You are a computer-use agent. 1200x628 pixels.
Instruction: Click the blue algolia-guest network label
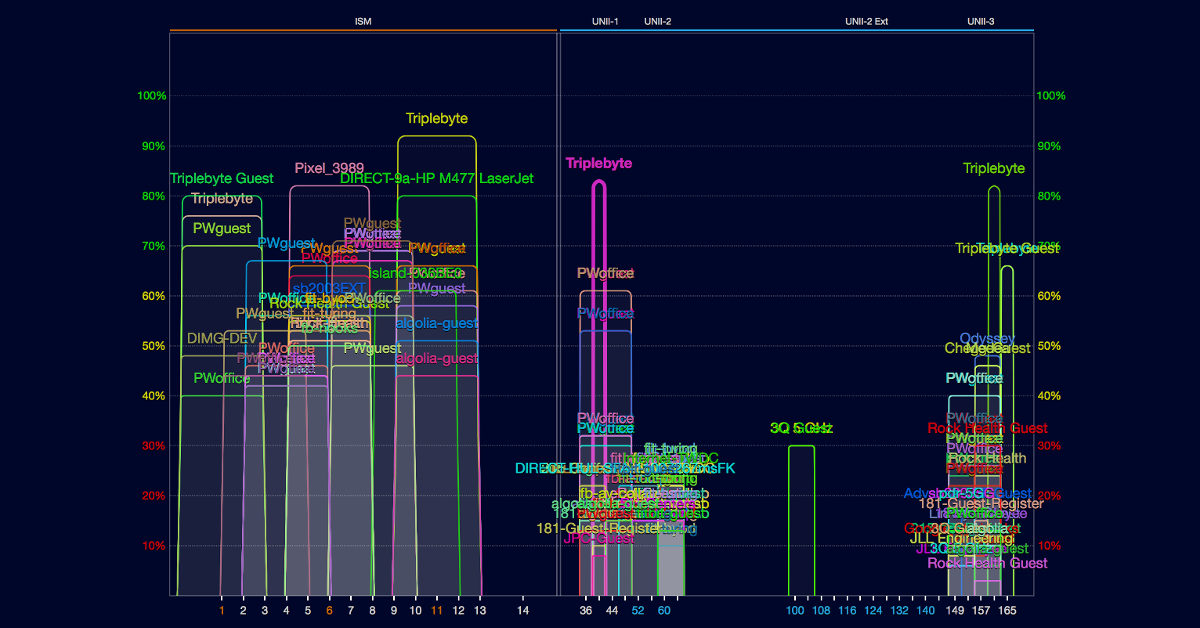pyautogui.click(x=437, y=323)
